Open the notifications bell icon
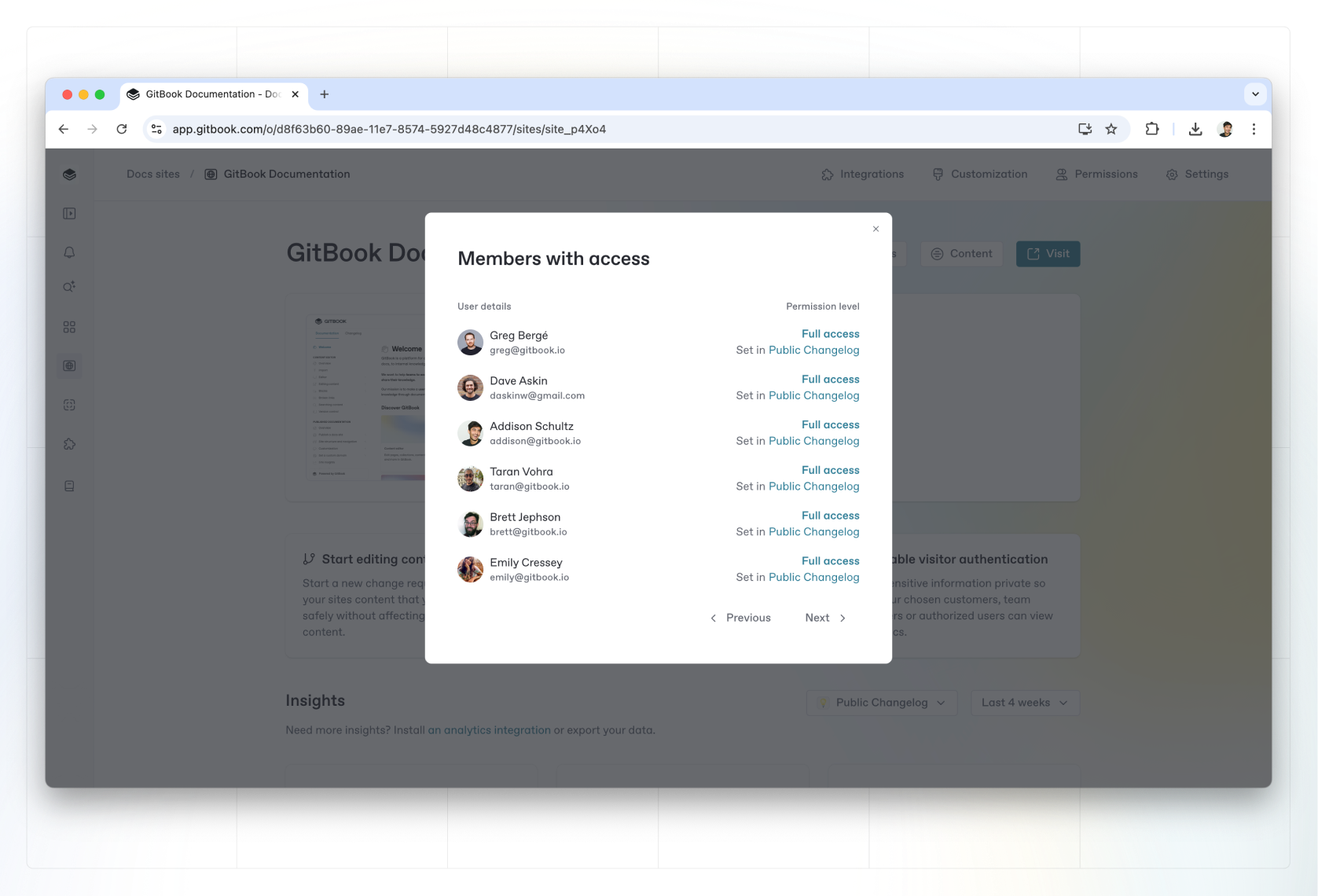The width and height of the screenshot is (1318, 896). [x=69, y=252]
